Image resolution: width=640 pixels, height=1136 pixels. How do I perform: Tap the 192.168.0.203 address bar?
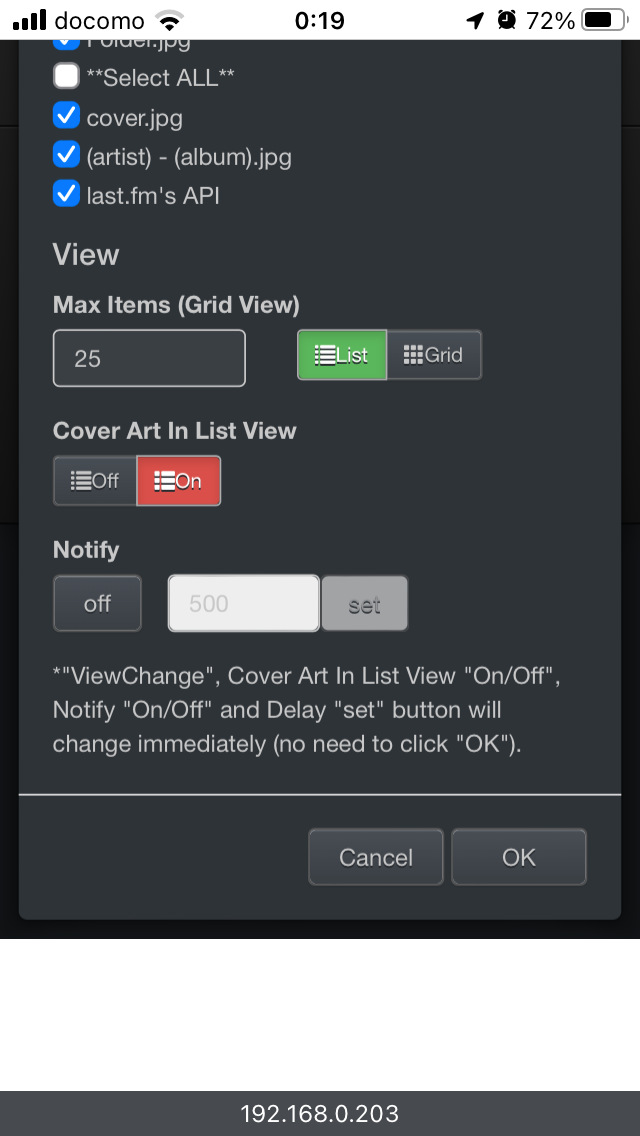point(320,1114)
